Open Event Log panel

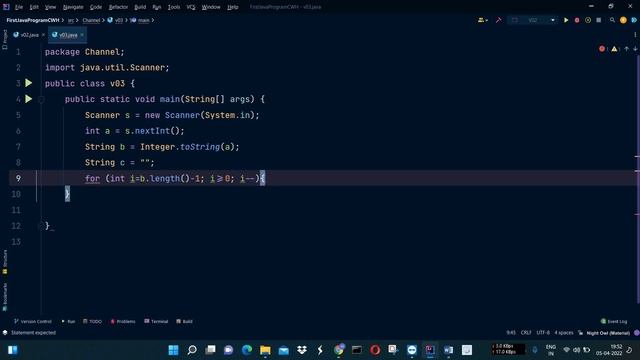[613, 321]
